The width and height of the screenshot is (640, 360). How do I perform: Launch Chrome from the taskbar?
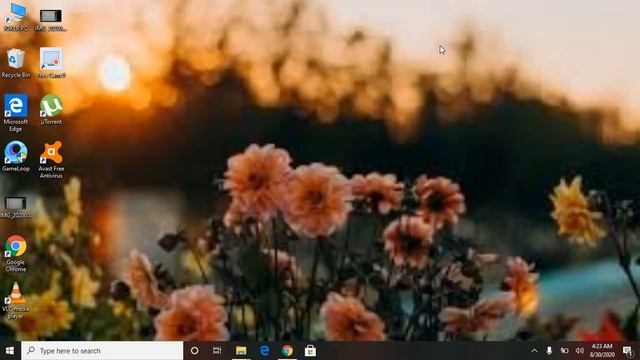coord(287,351)
